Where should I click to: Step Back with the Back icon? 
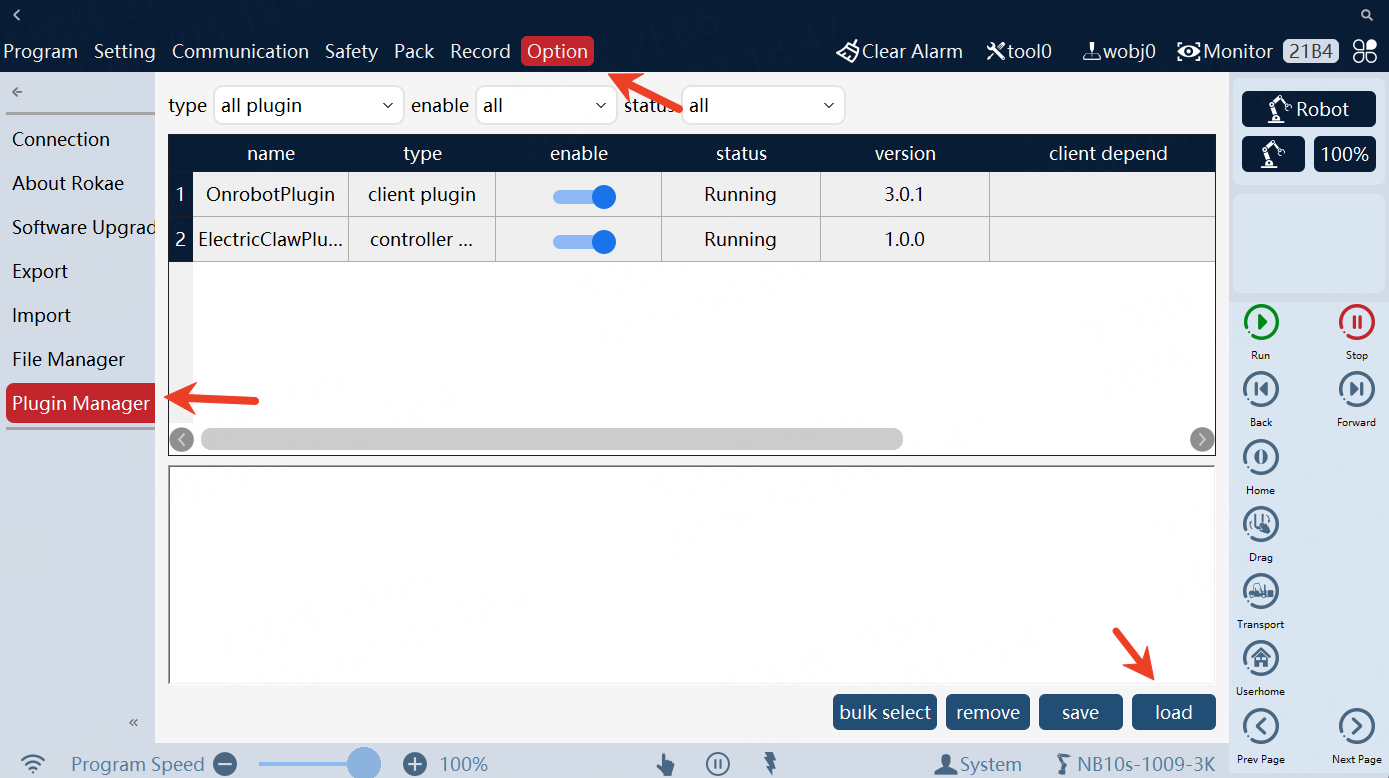[x=1261, y=389]
